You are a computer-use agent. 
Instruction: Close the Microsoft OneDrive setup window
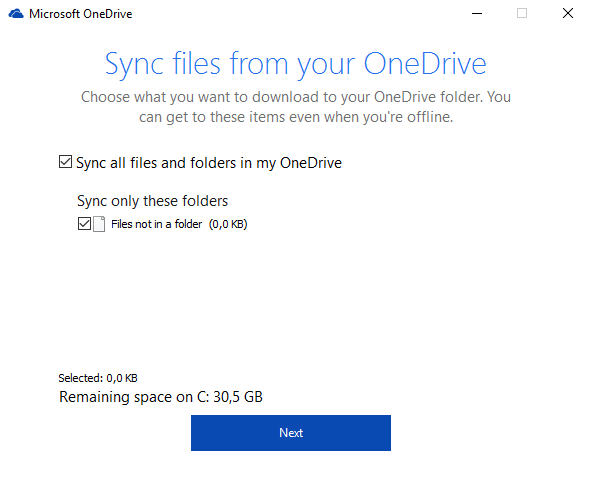point(567,14)
